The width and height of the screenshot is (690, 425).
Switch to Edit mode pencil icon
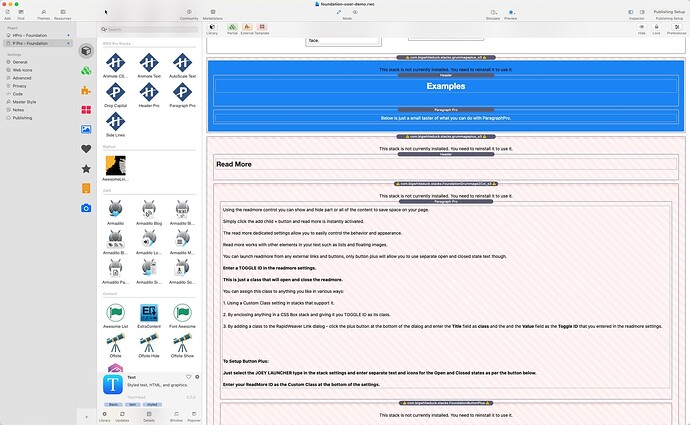[339, 12]
